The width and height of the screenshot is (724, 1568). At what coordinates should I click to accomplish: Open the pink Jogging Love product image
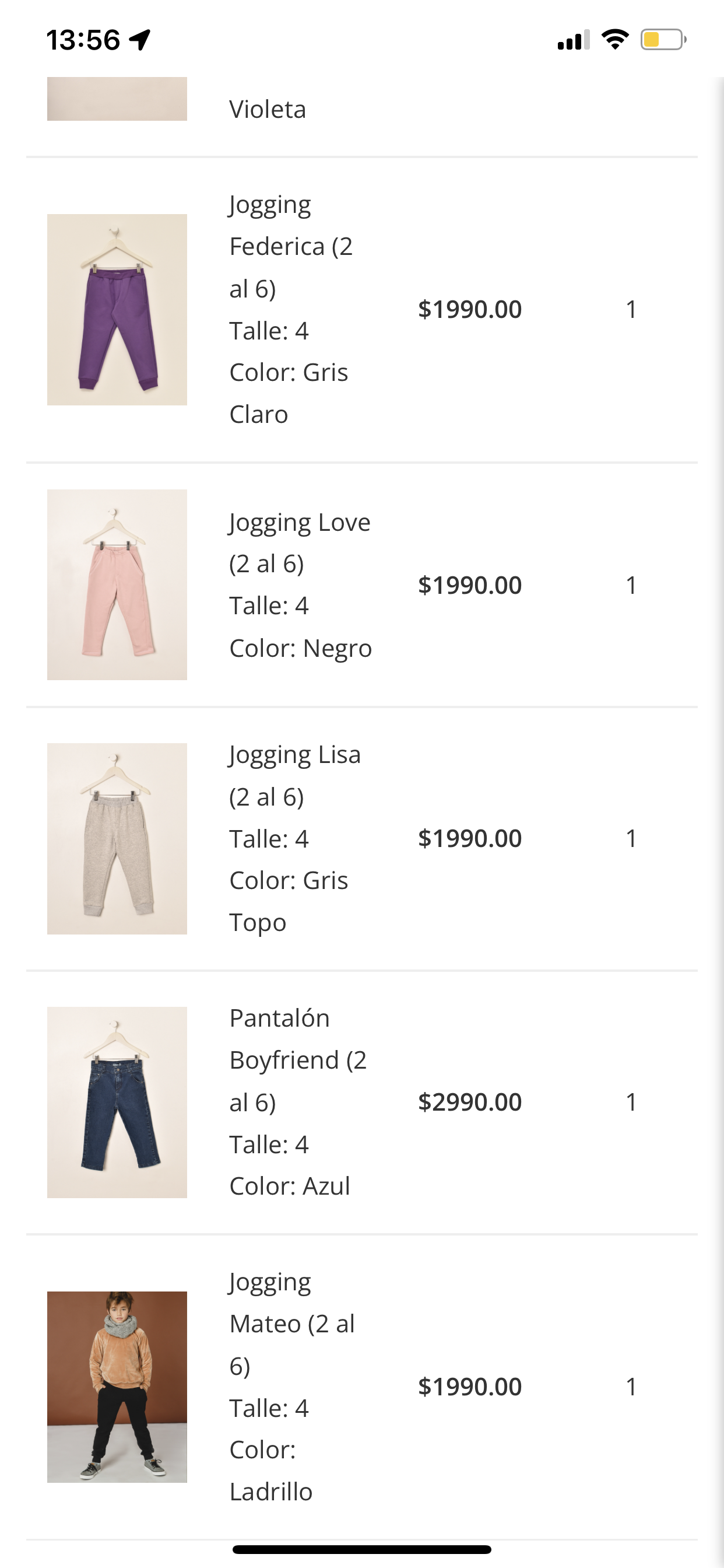117,584
